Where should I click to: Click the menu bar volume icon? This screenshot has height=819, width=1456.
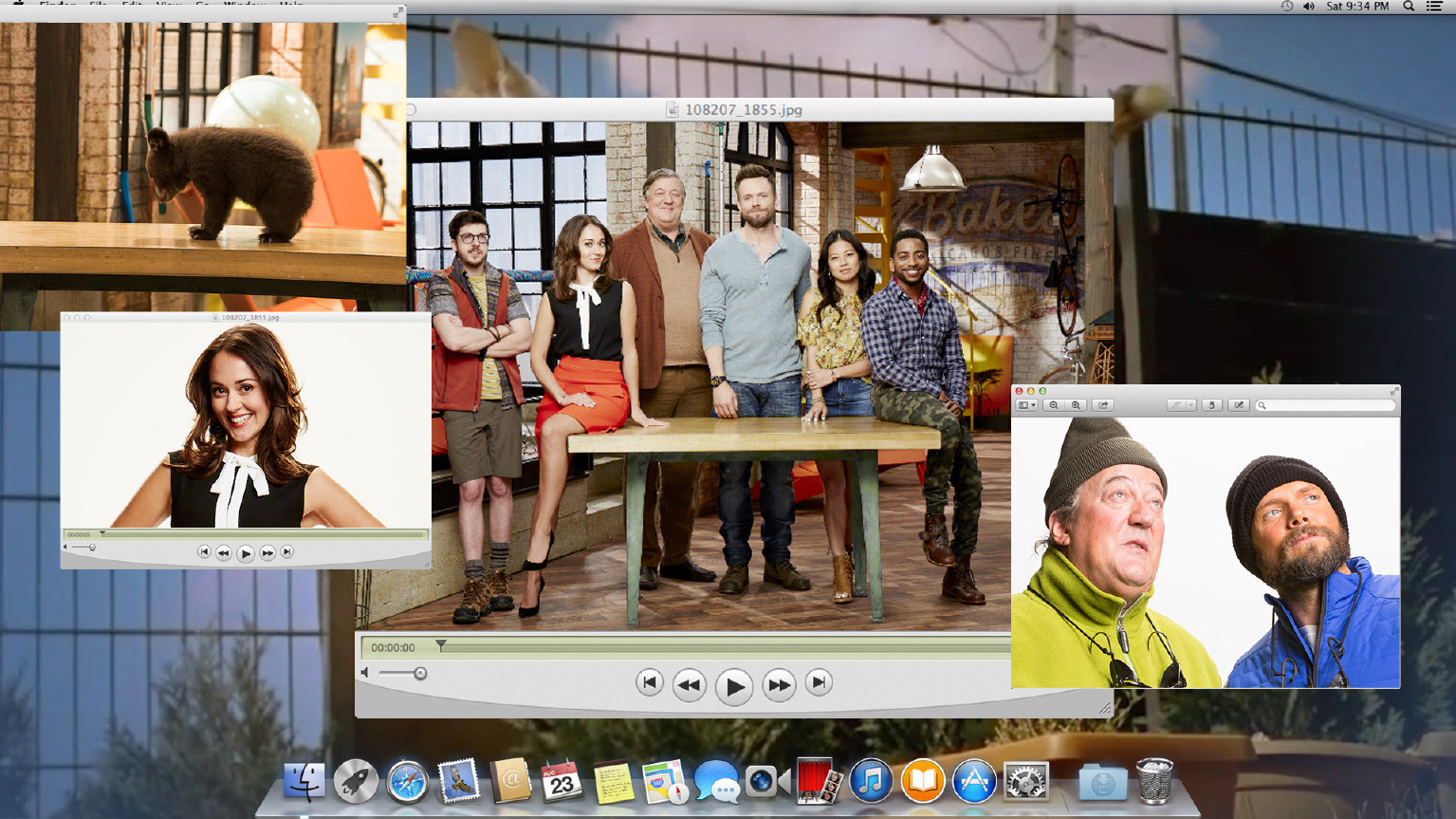[1309, 6]
